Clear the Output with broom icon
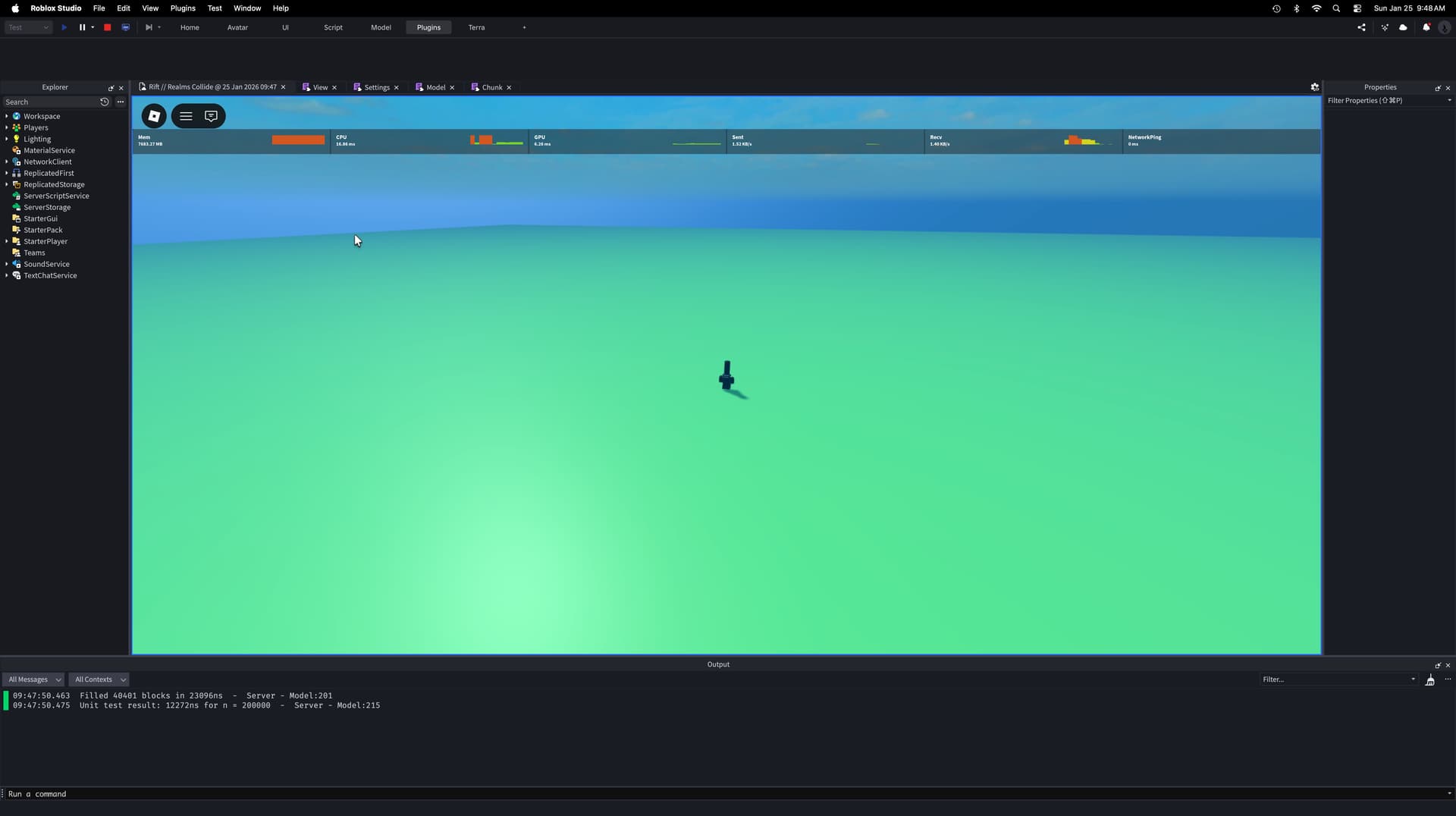 pos(1430,680)
